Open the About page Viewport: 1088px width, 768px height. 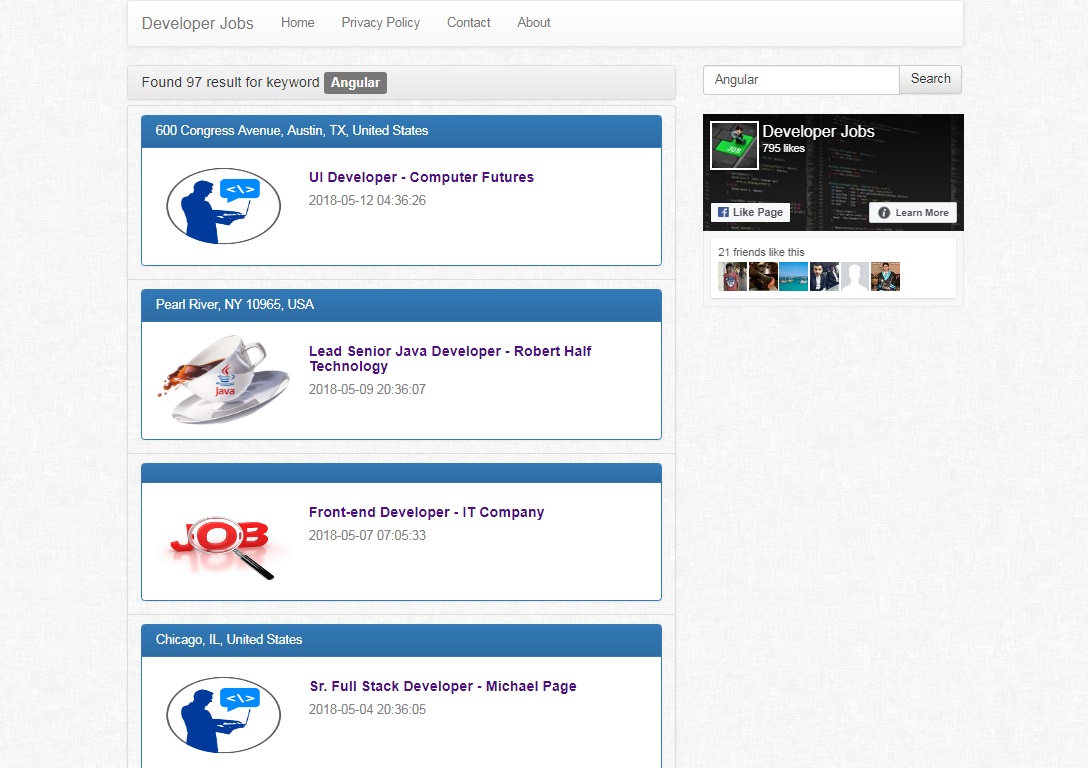pos(534,22)
